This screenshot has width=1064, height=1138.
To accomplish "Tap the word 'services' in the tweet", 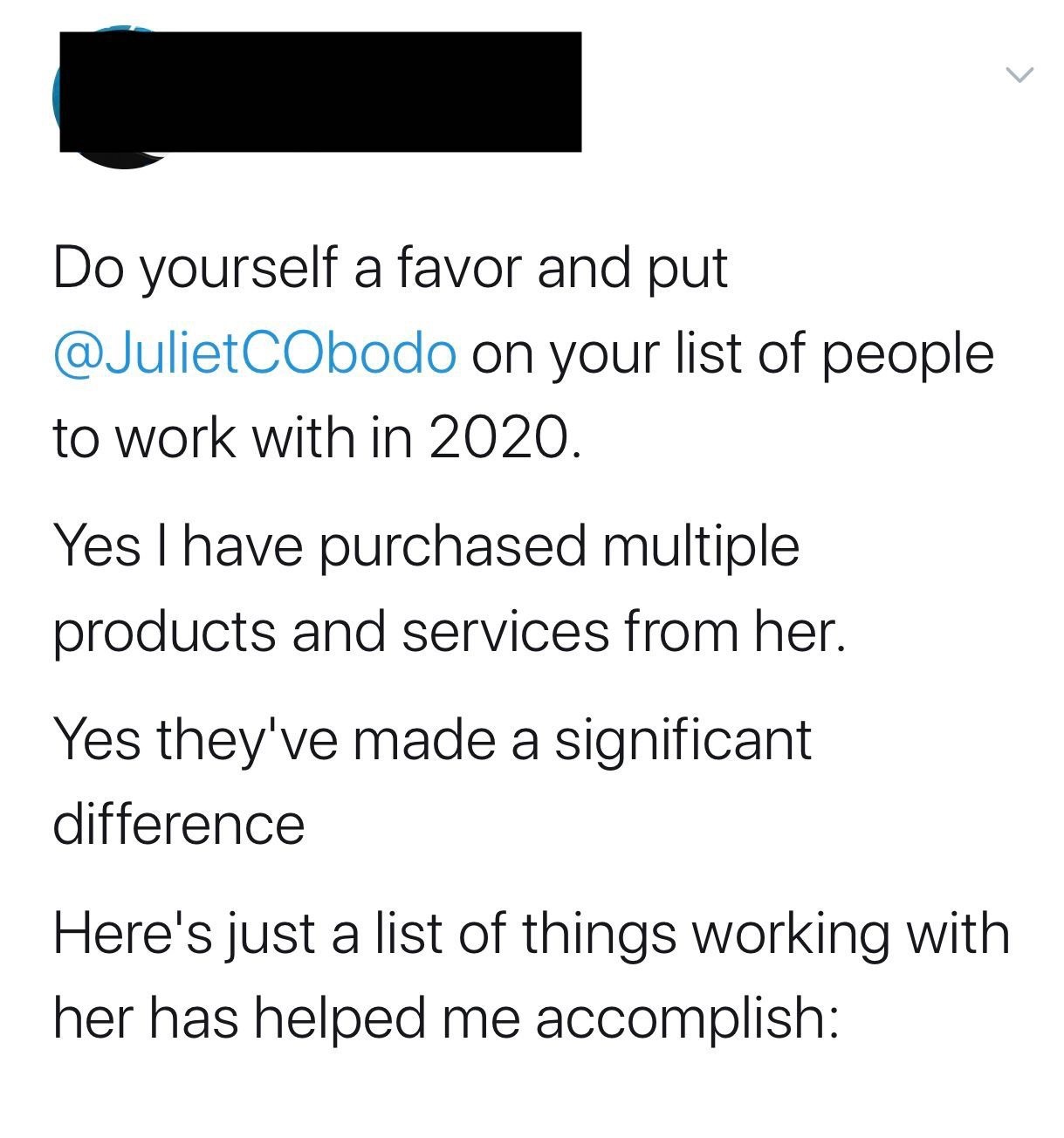I will (506, 632).
